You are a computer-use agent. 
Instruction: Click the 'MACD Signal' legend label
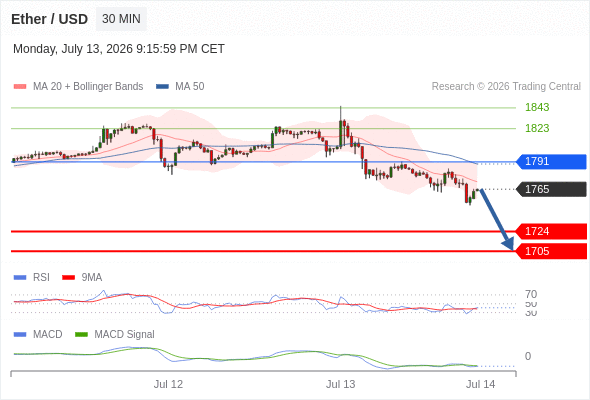(125, 335)
